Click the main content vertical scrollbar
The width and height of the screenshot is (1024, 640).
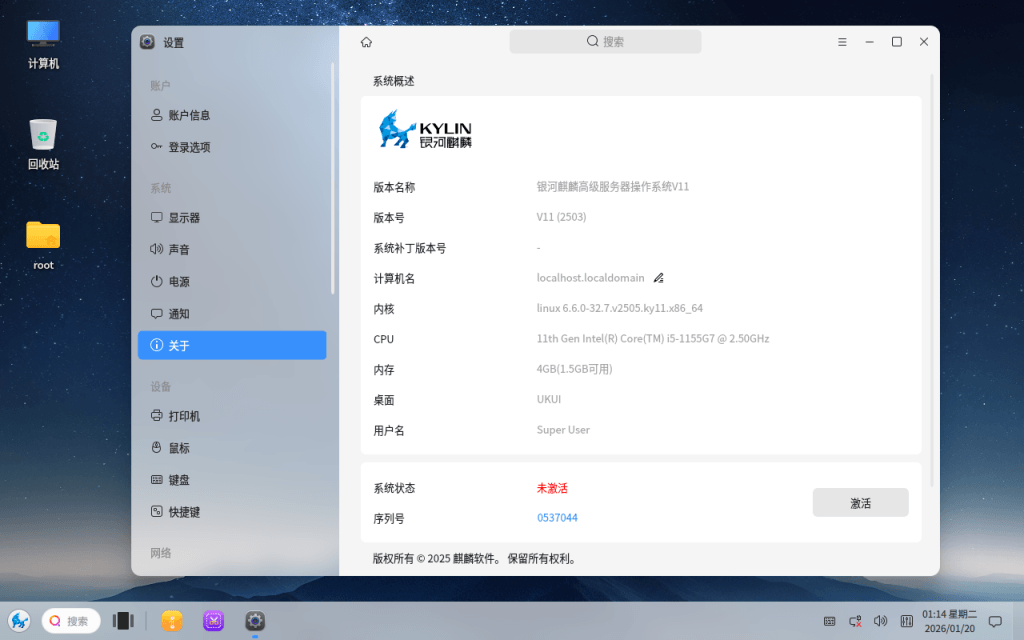932,281
